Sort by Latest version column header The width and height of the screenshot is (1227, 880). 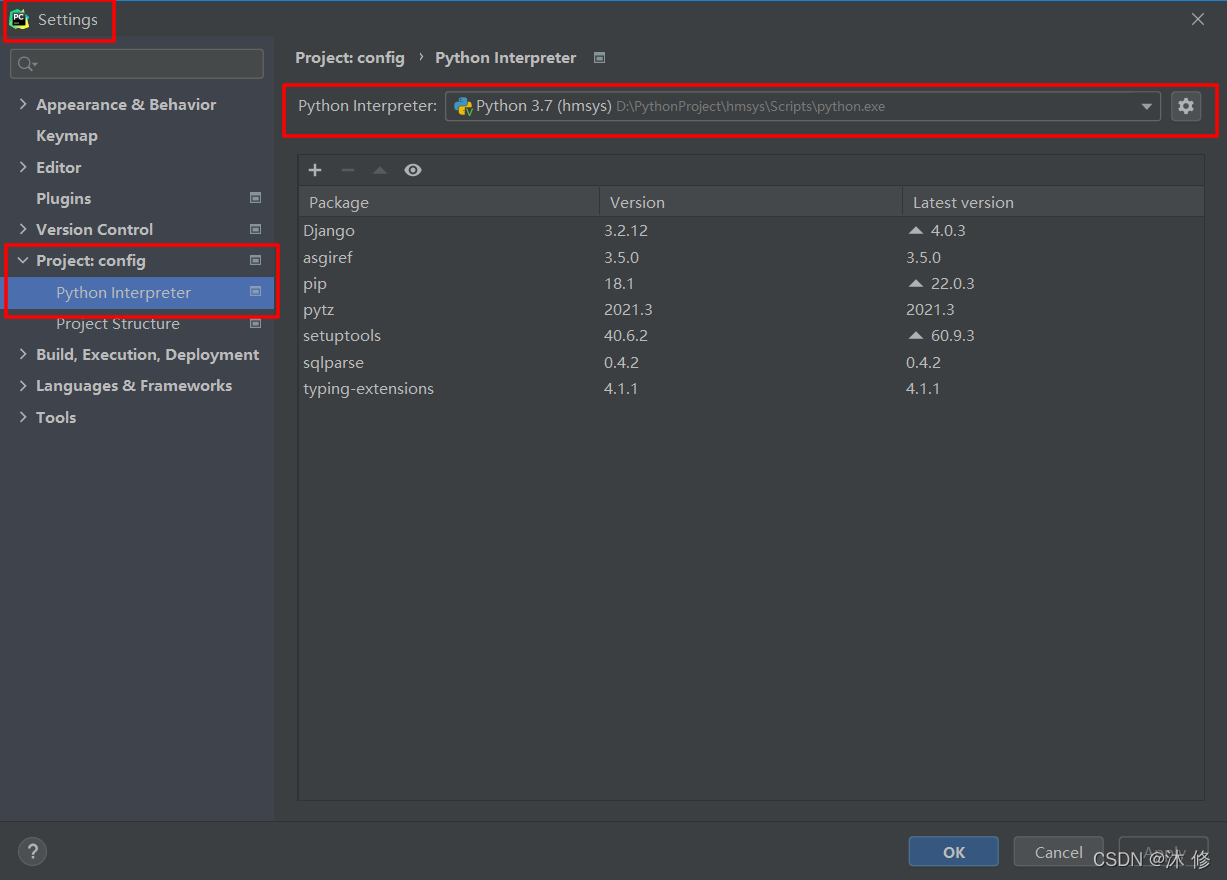coord(1053,202)
